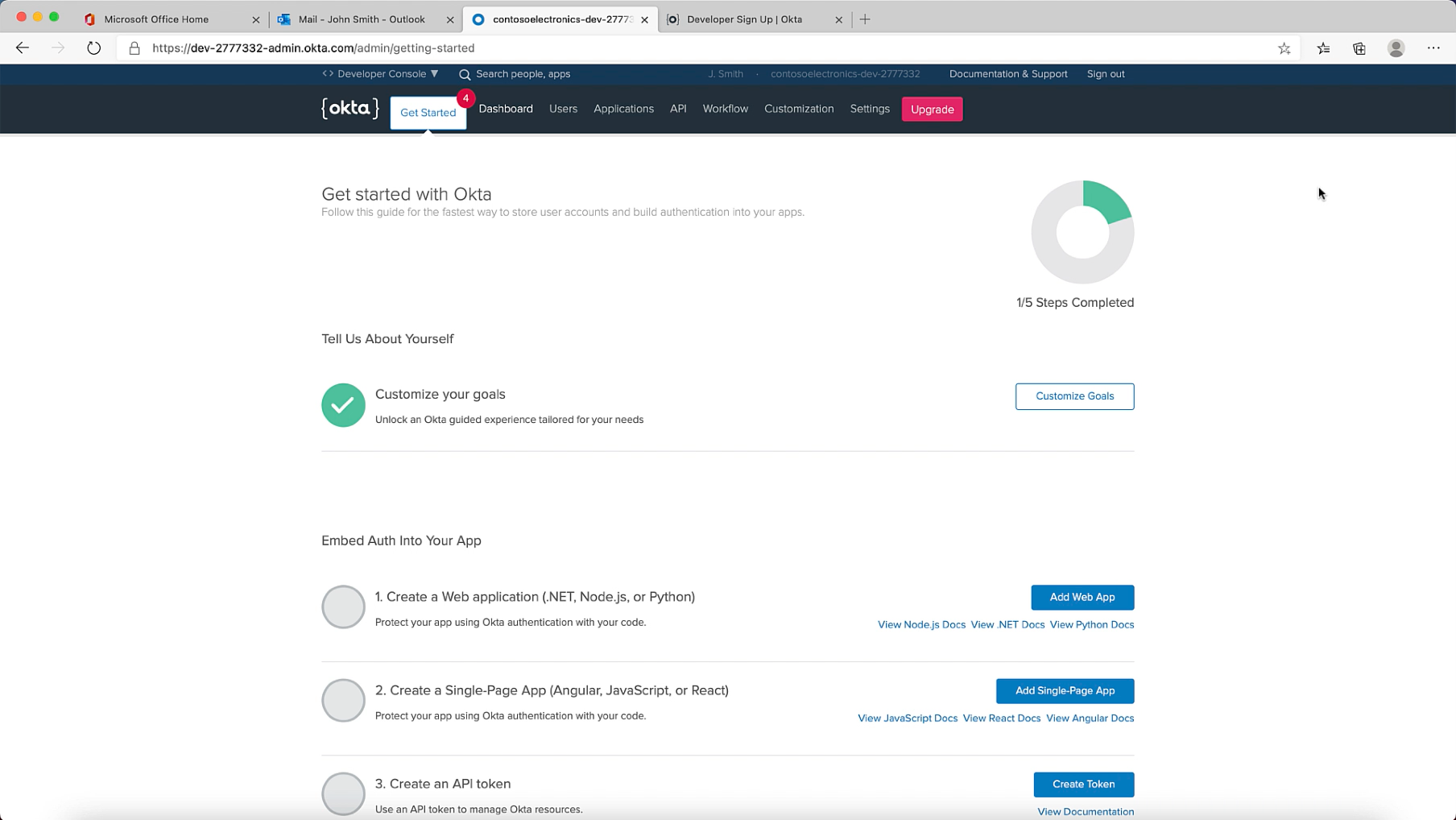The width and height of the screenshot is (1456, 820).
Task: Open the Users menu
Action: [x=563, y=109]
